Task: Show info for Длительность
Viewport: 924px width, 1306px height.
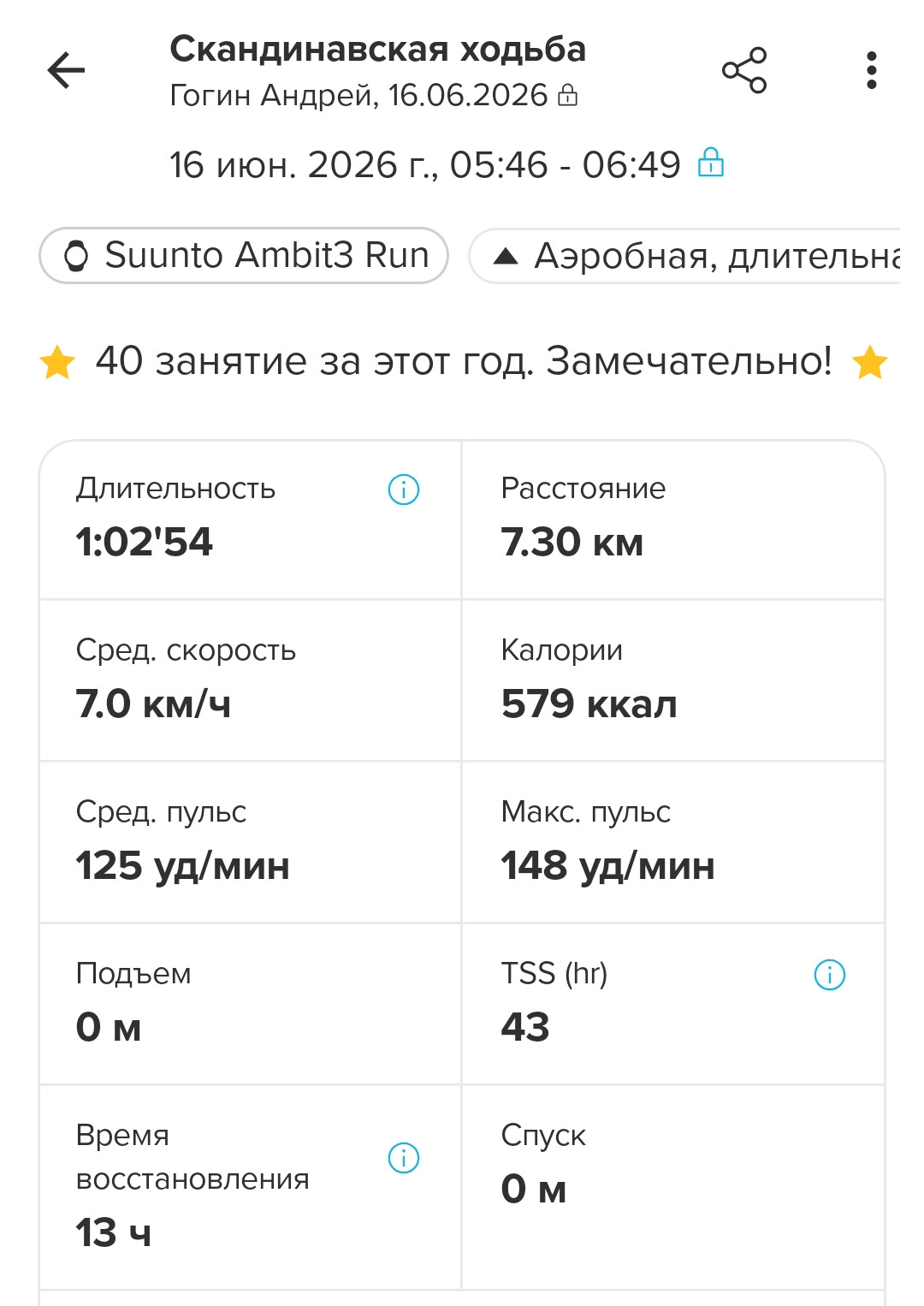Action: click(404, 490)
